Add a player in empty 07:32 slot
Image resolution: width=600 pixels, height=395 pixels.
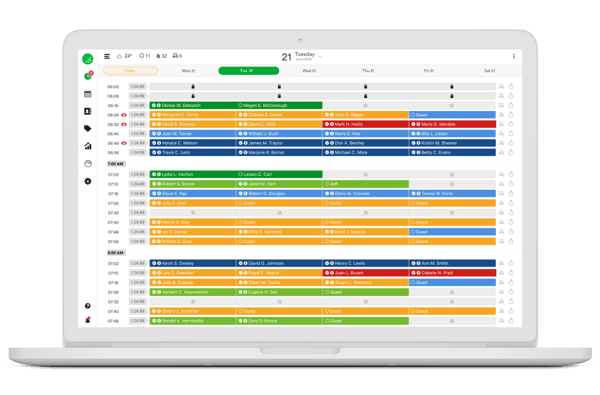(193, 212)
